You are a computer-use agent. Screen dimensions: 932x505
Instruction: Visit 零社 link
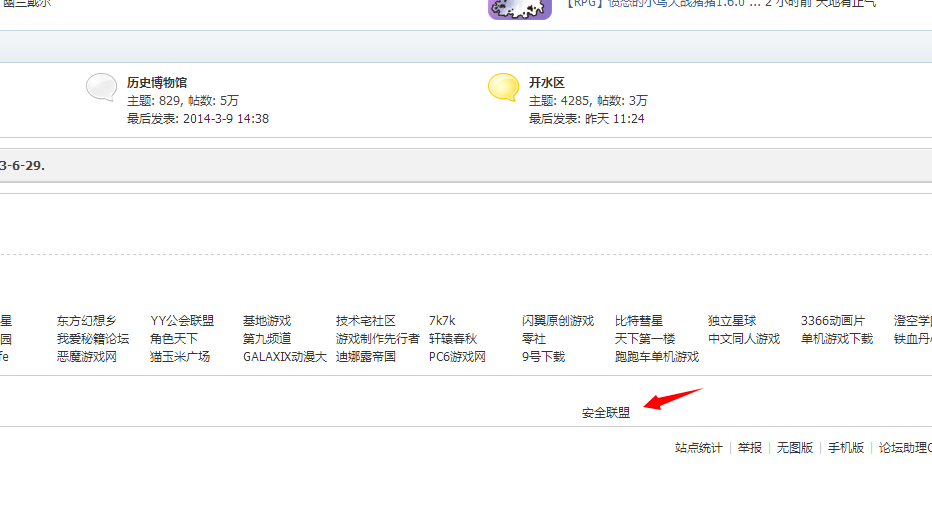pos(534,339)
